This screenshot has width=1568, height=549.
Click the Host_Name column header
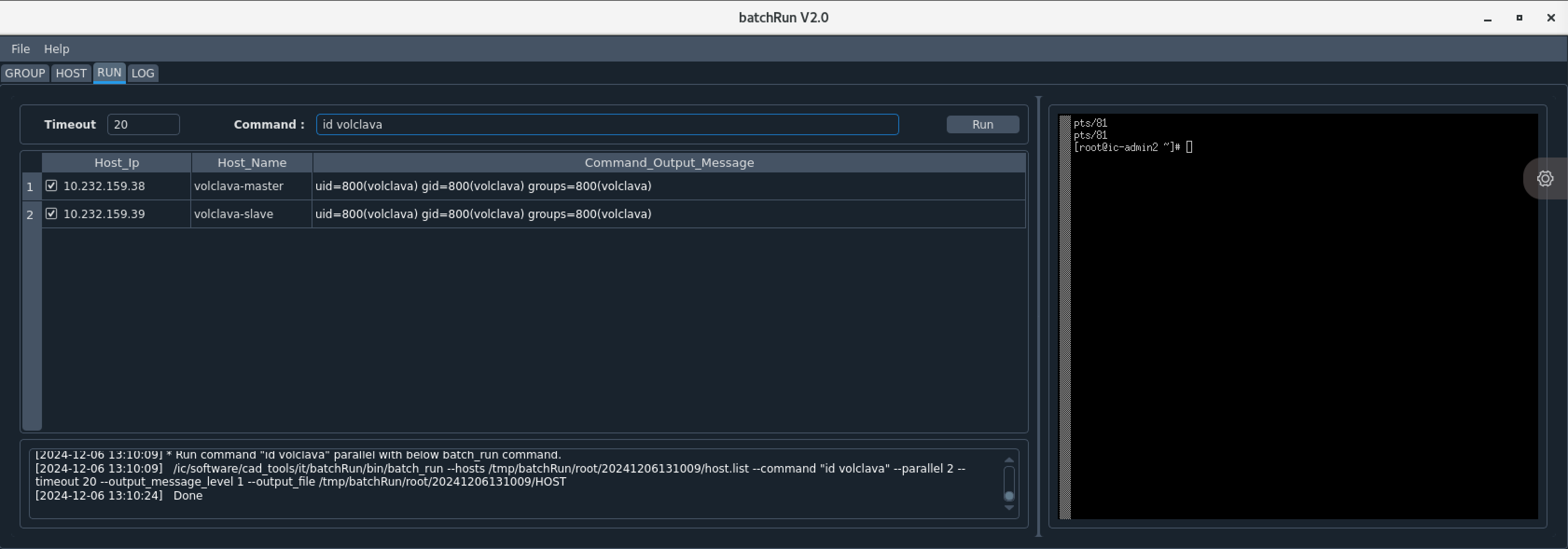[x=251, y=162]
